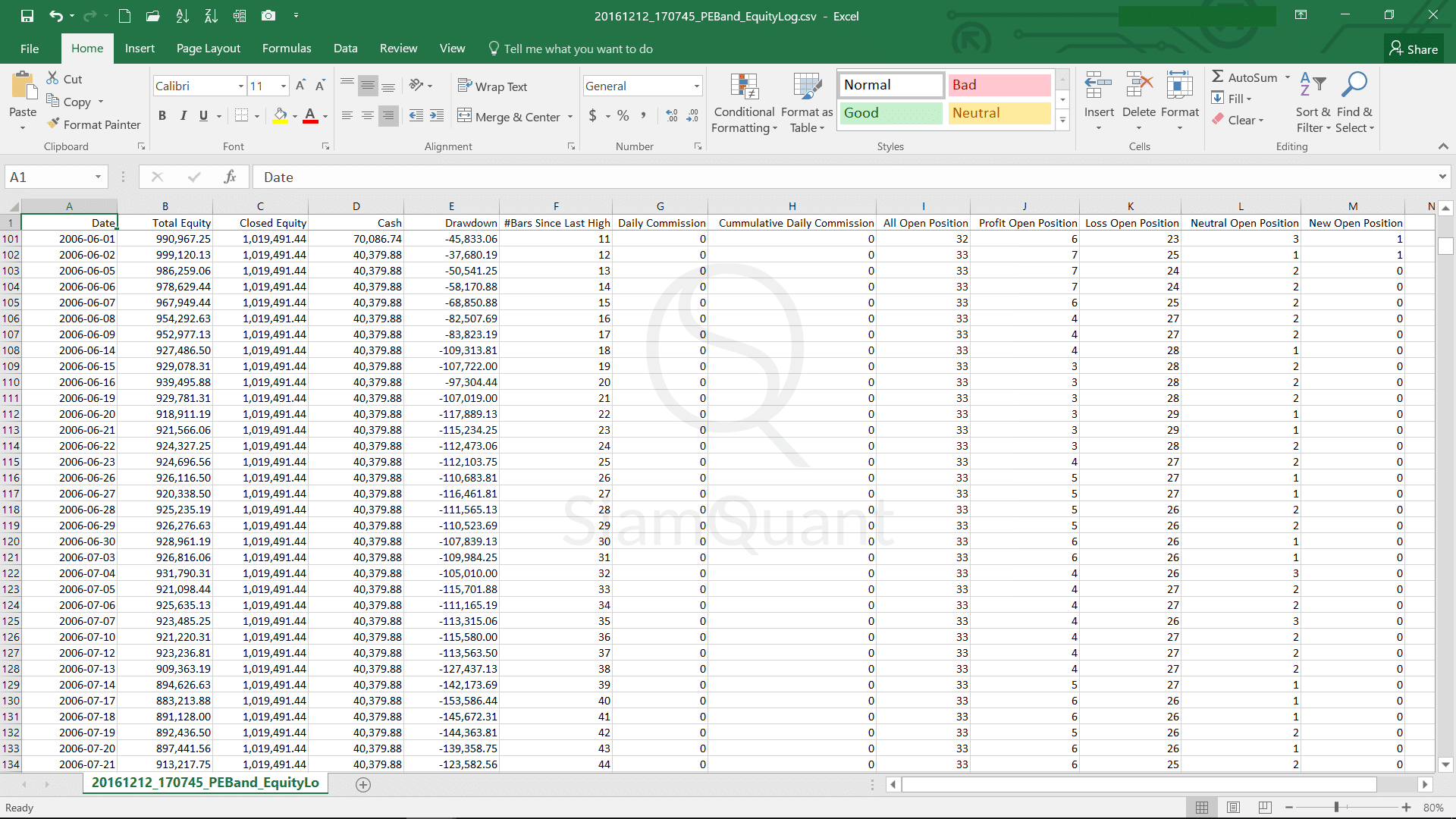Click the AutoSum sigma icon
This screenshot has width=1456, height=819.
coord(1217,77)
